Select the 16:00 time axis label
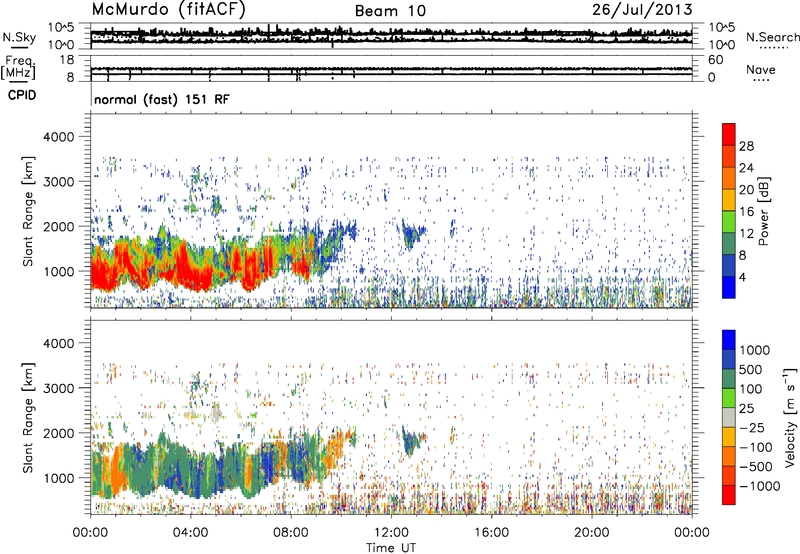This screenshot has height=554, width=800. pos(491,533)
